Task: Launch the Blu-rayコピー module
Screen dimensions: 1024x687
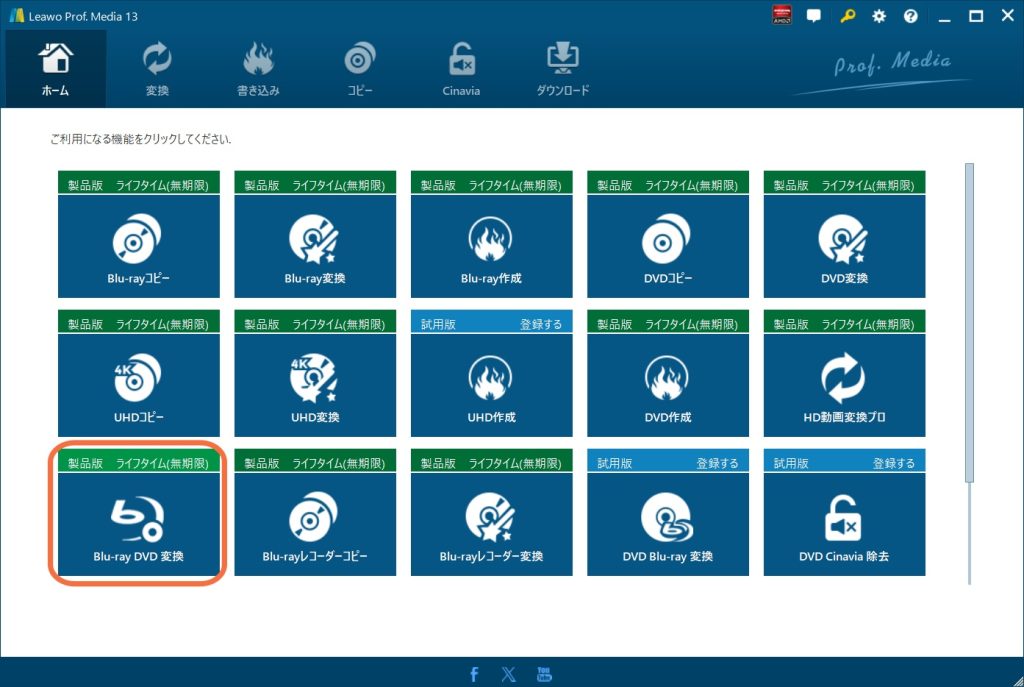Action: point(138,246)
